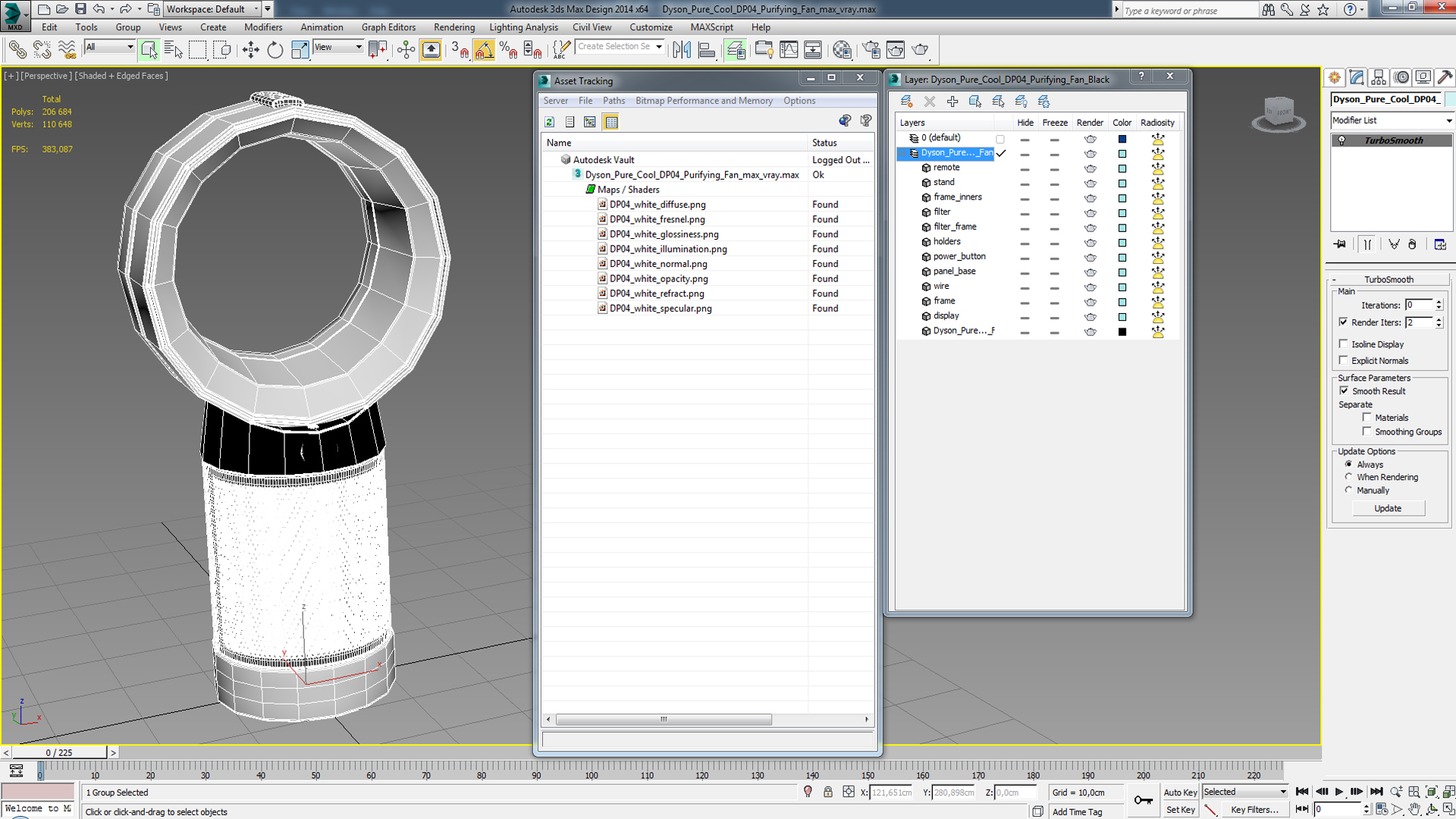Open the Rendering menu

click(x=453, y=27)
